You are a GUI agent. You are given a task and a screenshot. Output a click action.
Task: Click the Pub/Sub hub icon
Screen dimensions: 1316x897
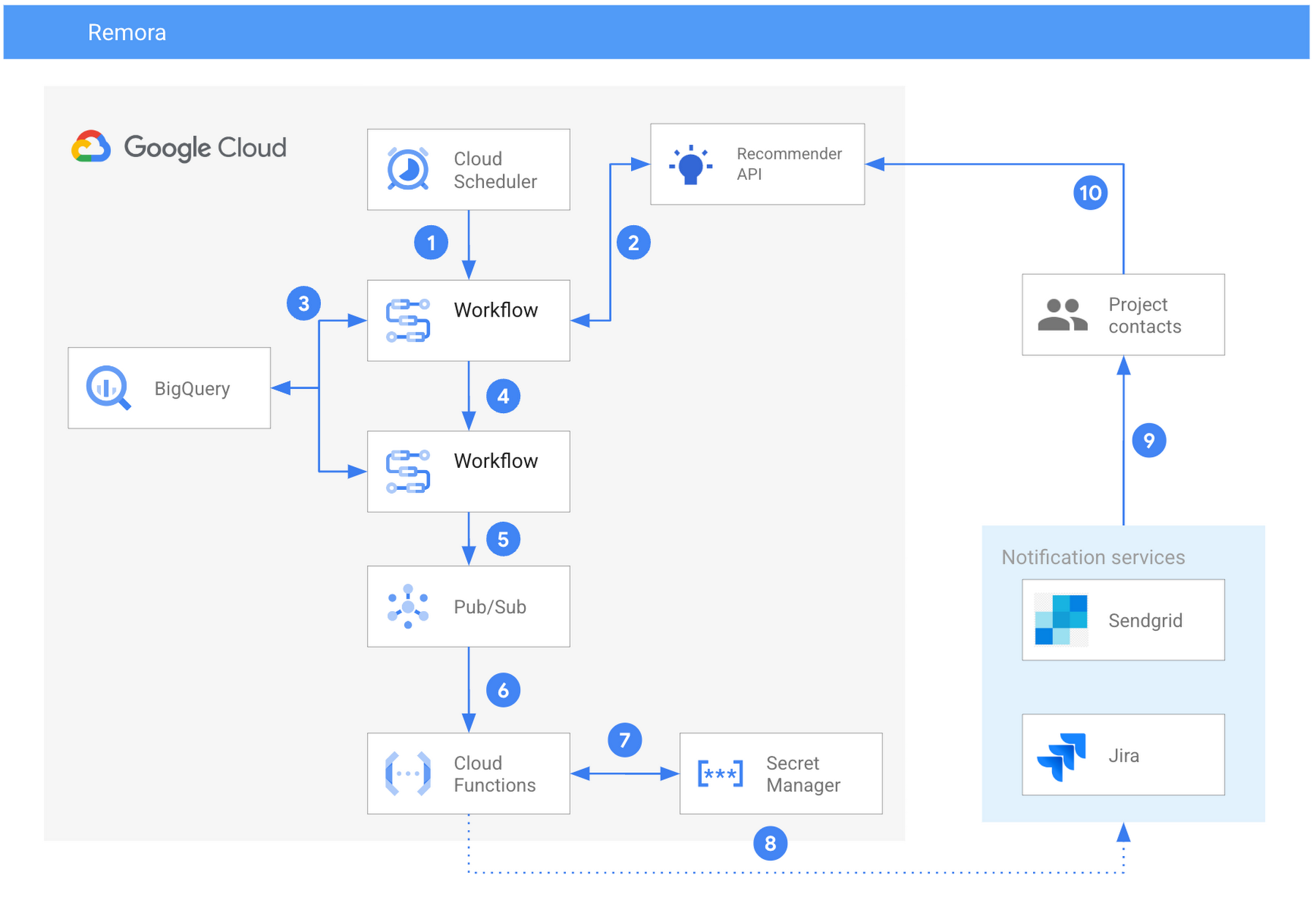(x=408, y=606)
